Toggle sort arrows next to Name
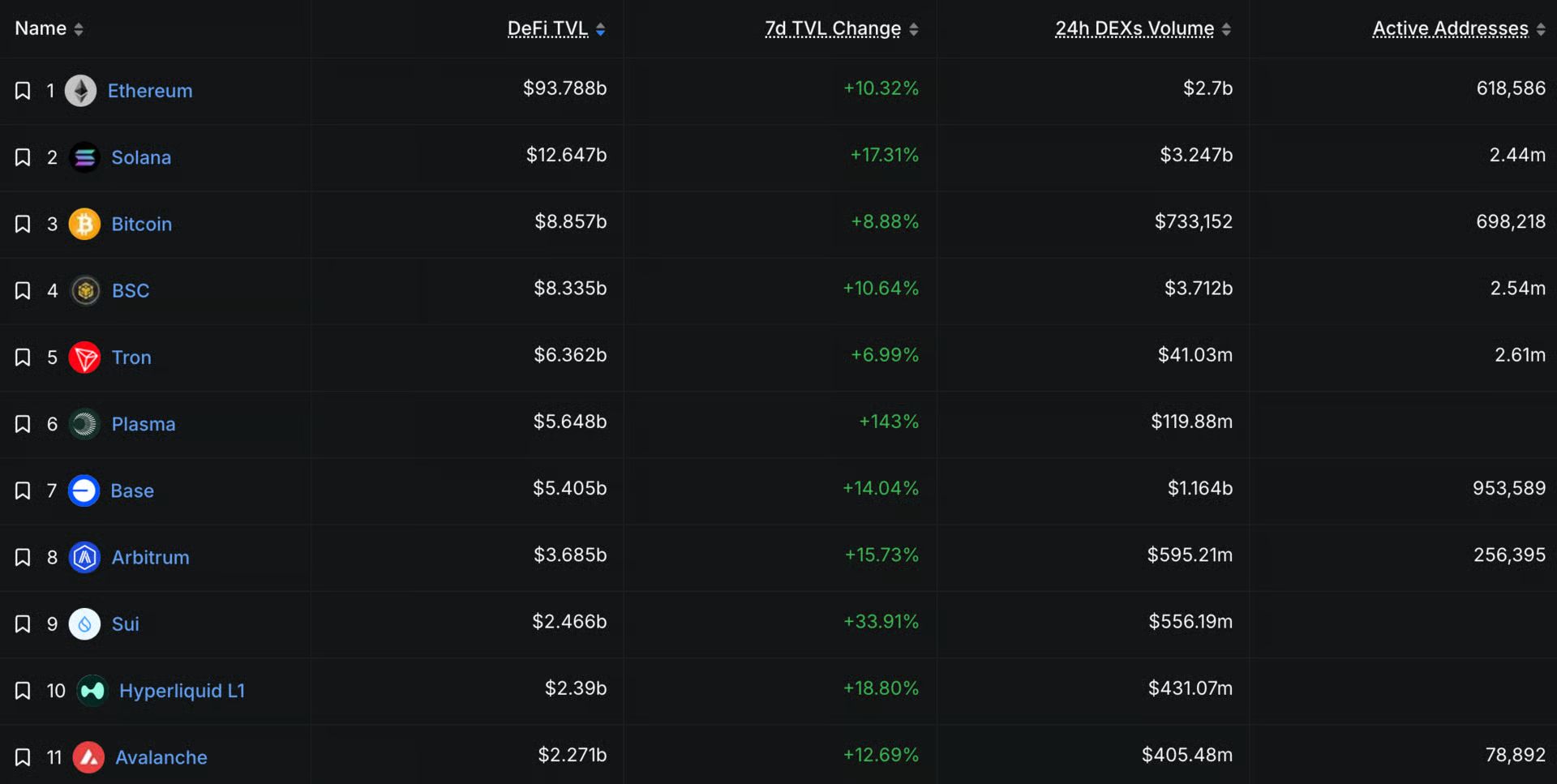This screenshot has width=1557, height=784. coord(79,29)
